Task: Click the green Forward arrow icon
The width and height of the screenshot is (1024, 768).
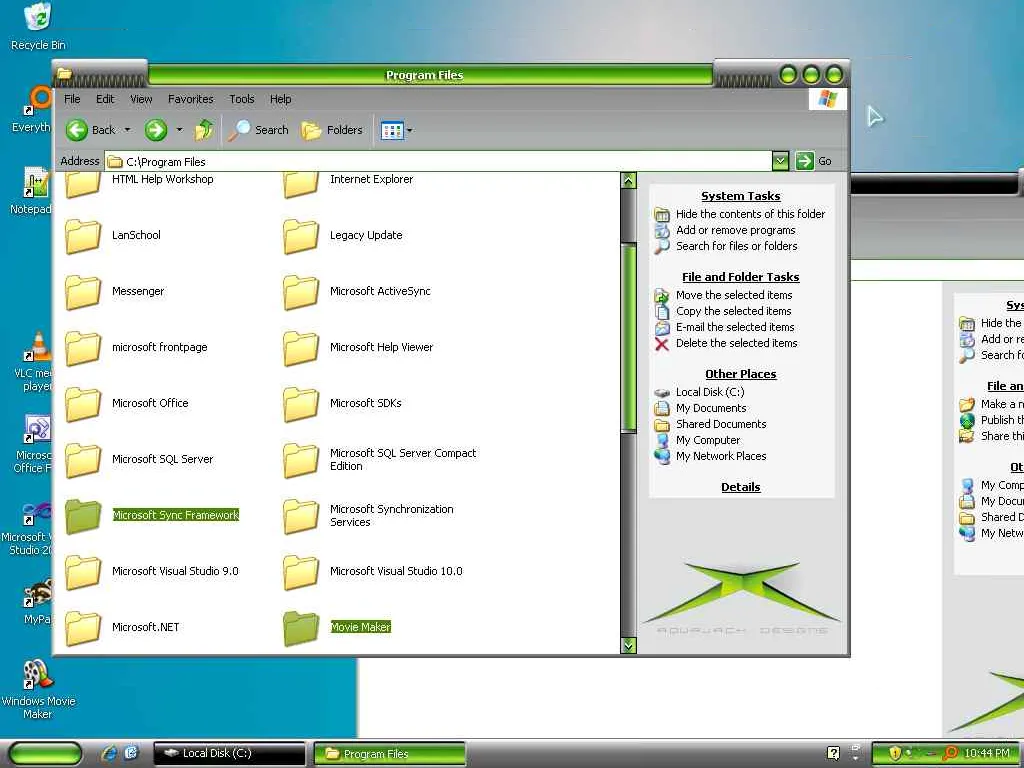Action: (155, 130)
